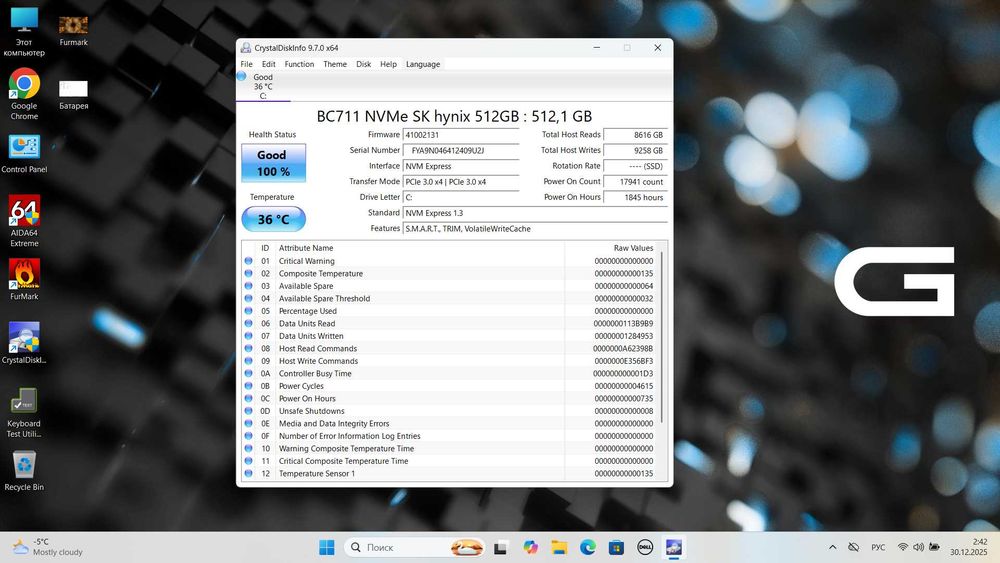Select the Critical Warning attribute row
This screenshot has height=563, width=1000.
450,261
